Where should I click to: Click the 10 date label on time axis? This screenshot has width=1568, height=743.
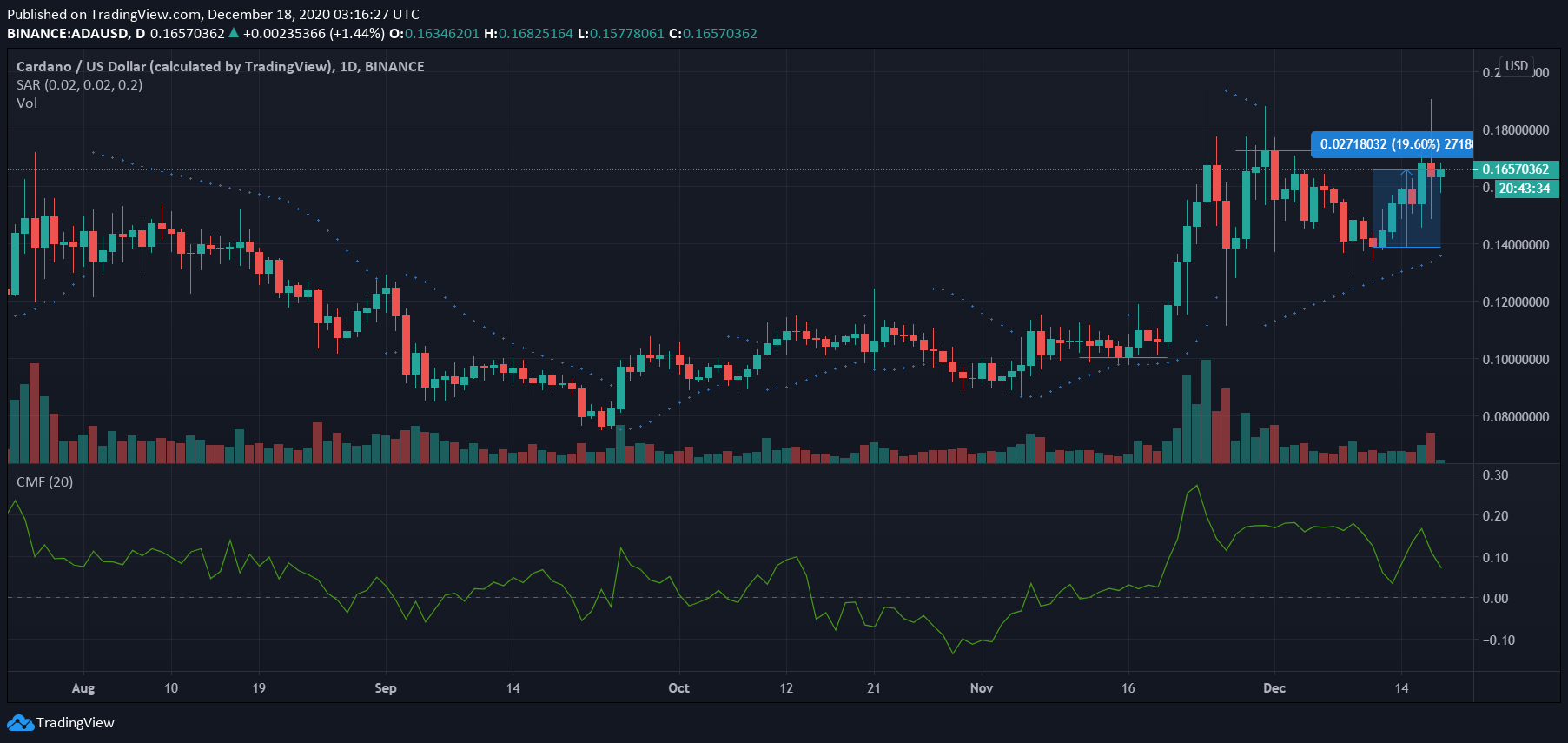click(171, 688)
